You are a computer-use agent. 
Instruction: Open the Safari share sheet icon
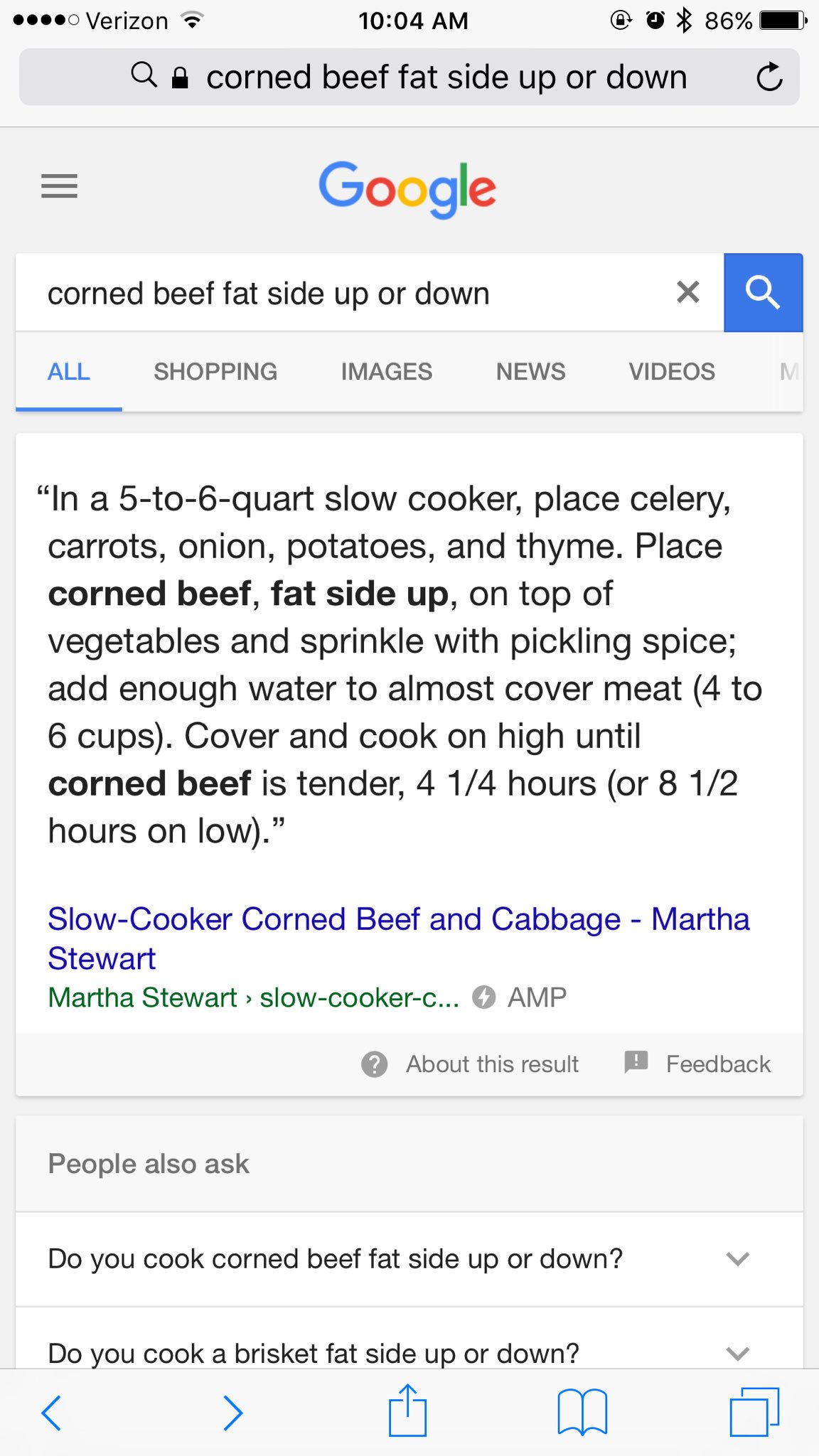[407, 1410]
